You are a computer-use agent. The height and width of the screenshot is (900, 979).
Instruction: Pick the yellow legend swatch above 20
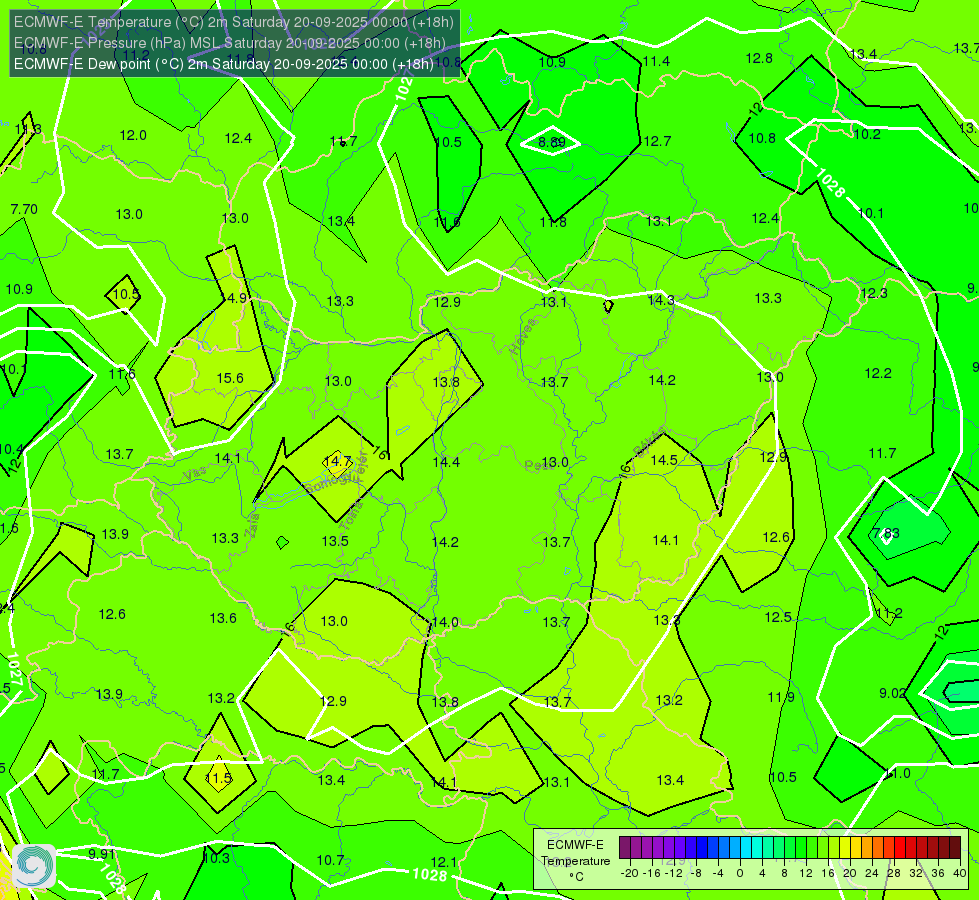(845, 848)
